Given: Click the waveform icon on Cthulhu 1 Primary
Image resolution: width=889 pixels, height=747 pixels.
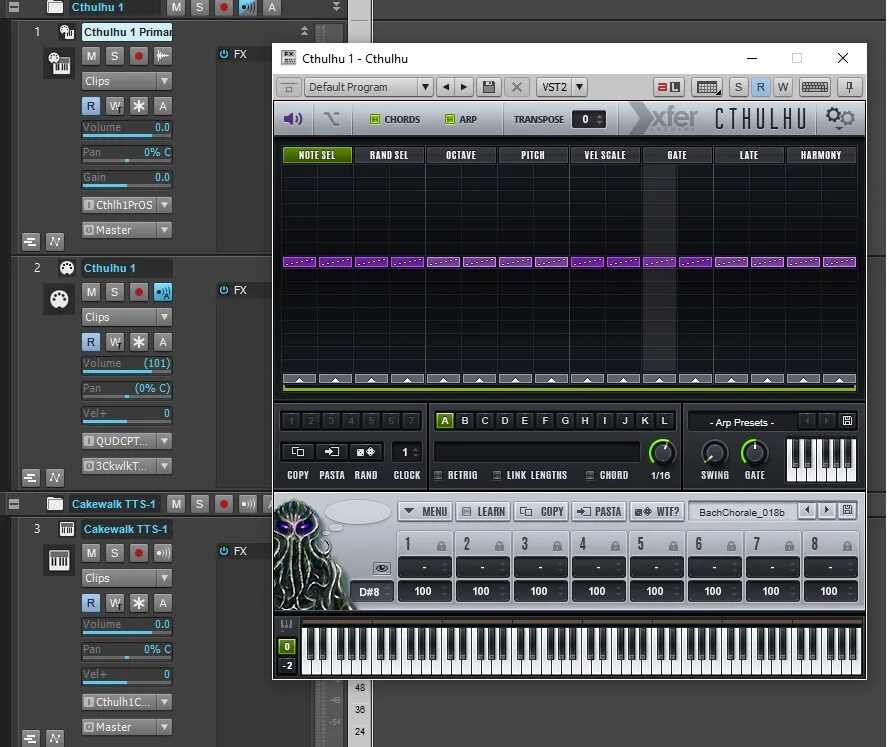Looking at the screenshot, I should (x=163, y=56).
